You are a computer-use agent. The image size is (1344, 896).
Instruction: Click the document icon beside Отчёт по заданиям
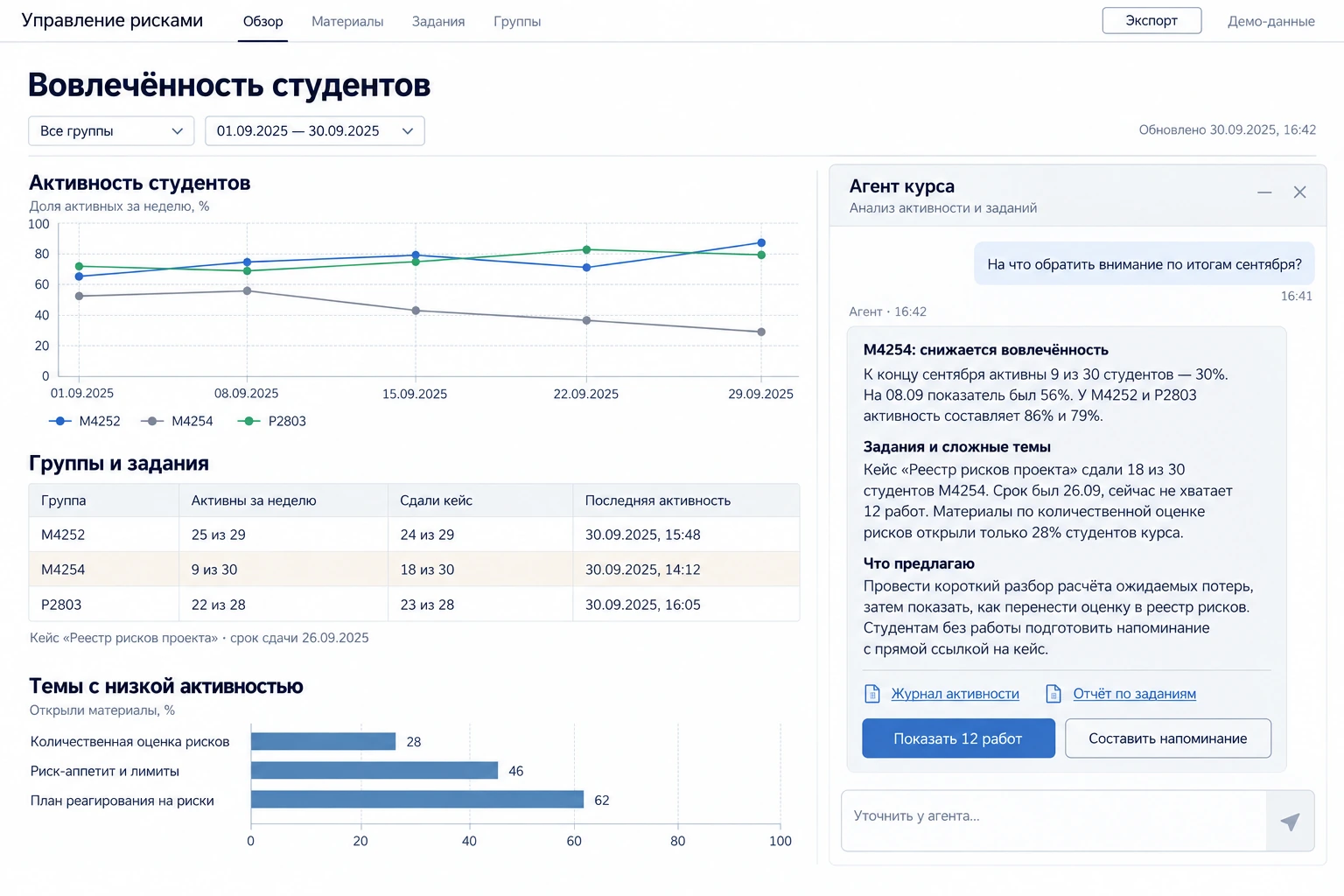1053,694
